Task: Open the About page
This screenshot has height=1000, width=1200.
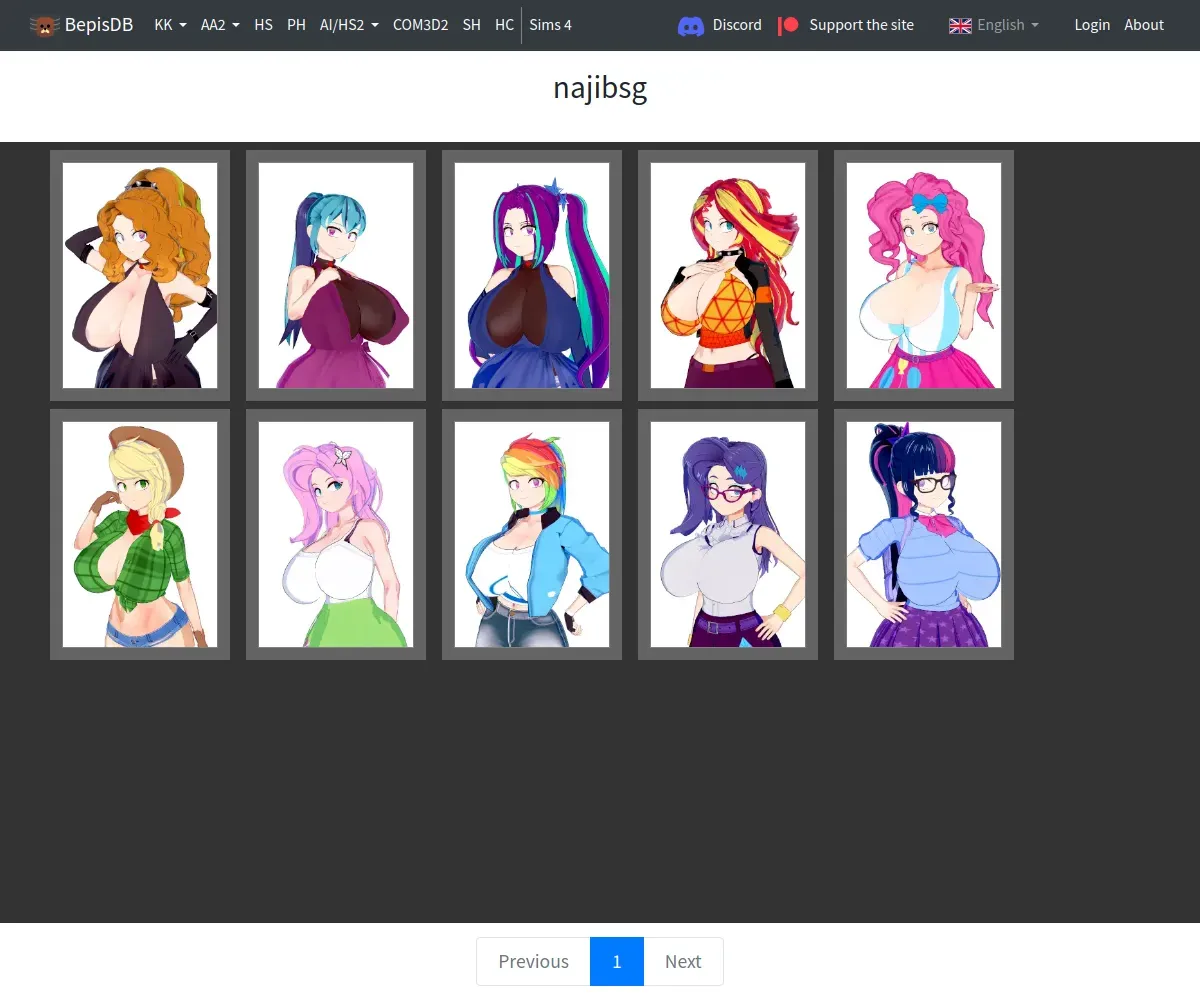Action: [1144, 25]
